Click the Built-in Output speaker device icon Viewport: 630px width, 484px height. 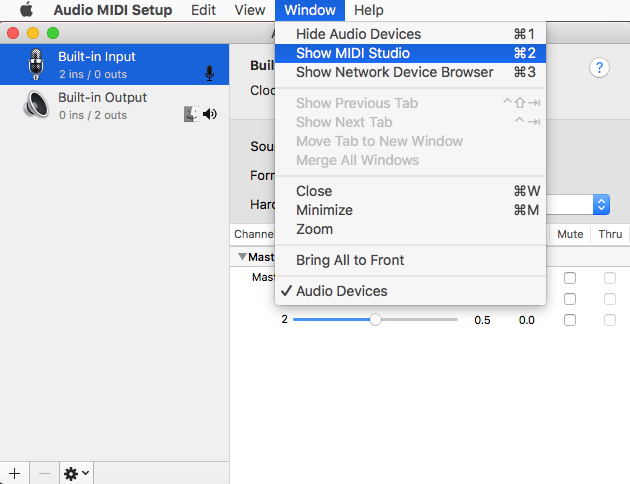[x=36, y=104]
